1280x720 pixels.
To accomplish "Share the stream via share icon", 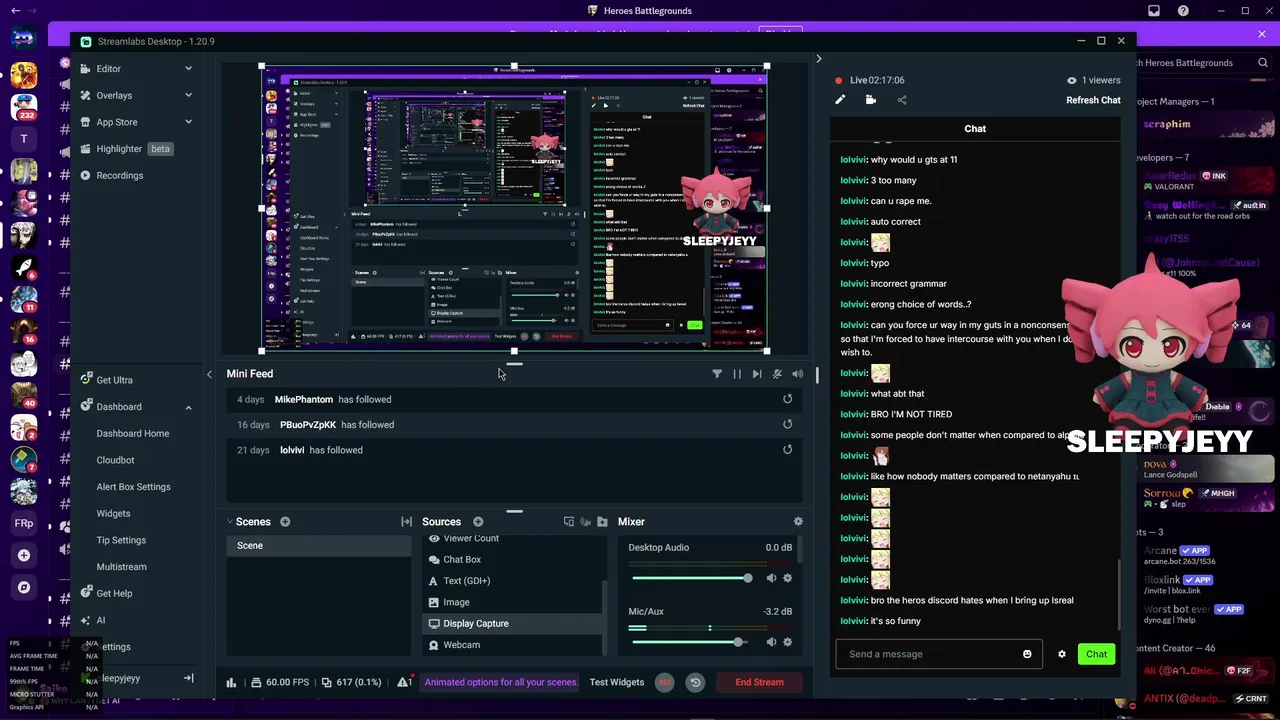I will pyautogui.click(x=902, y=100).
